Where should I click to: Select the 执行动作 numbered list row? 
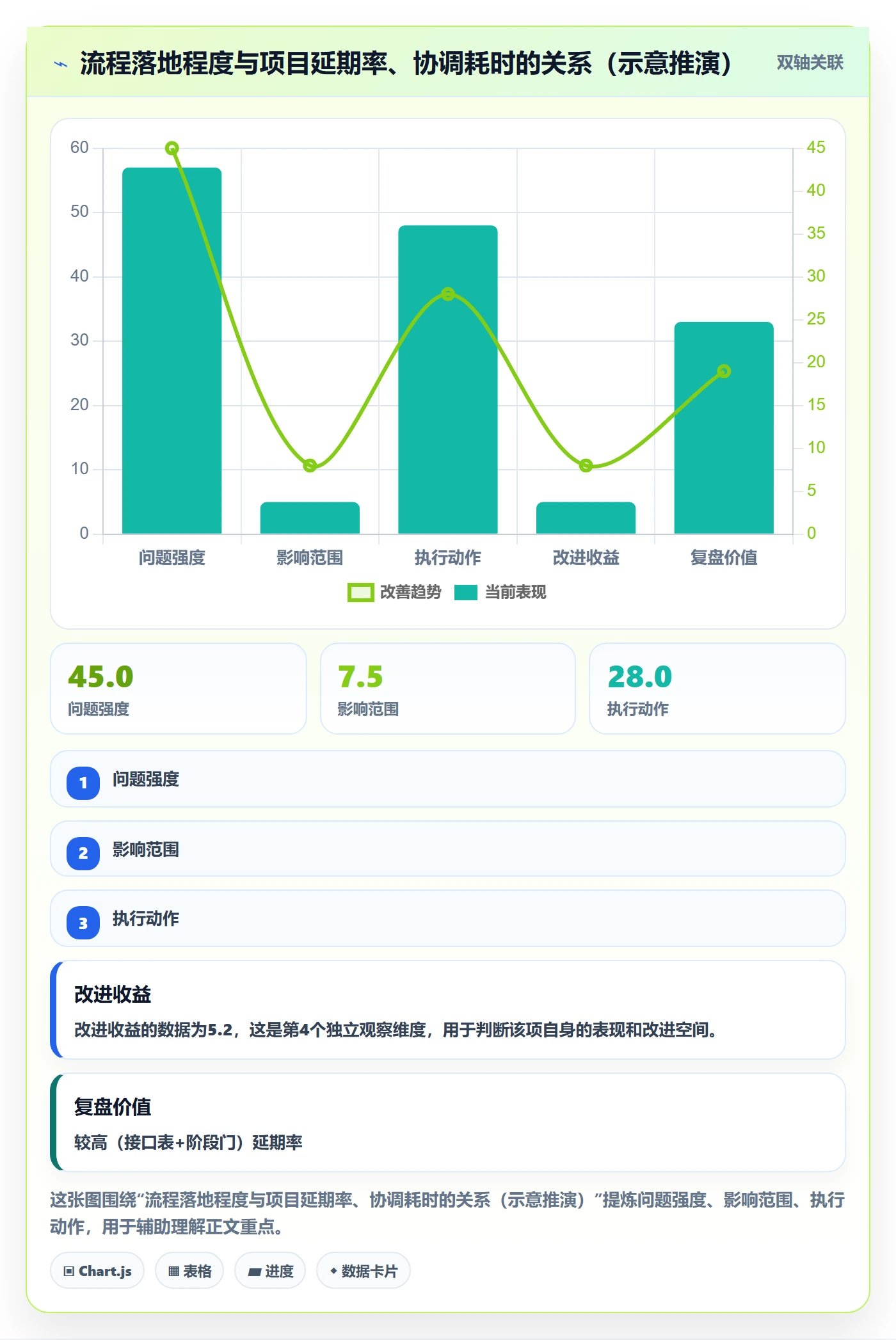tap(448, 918)
